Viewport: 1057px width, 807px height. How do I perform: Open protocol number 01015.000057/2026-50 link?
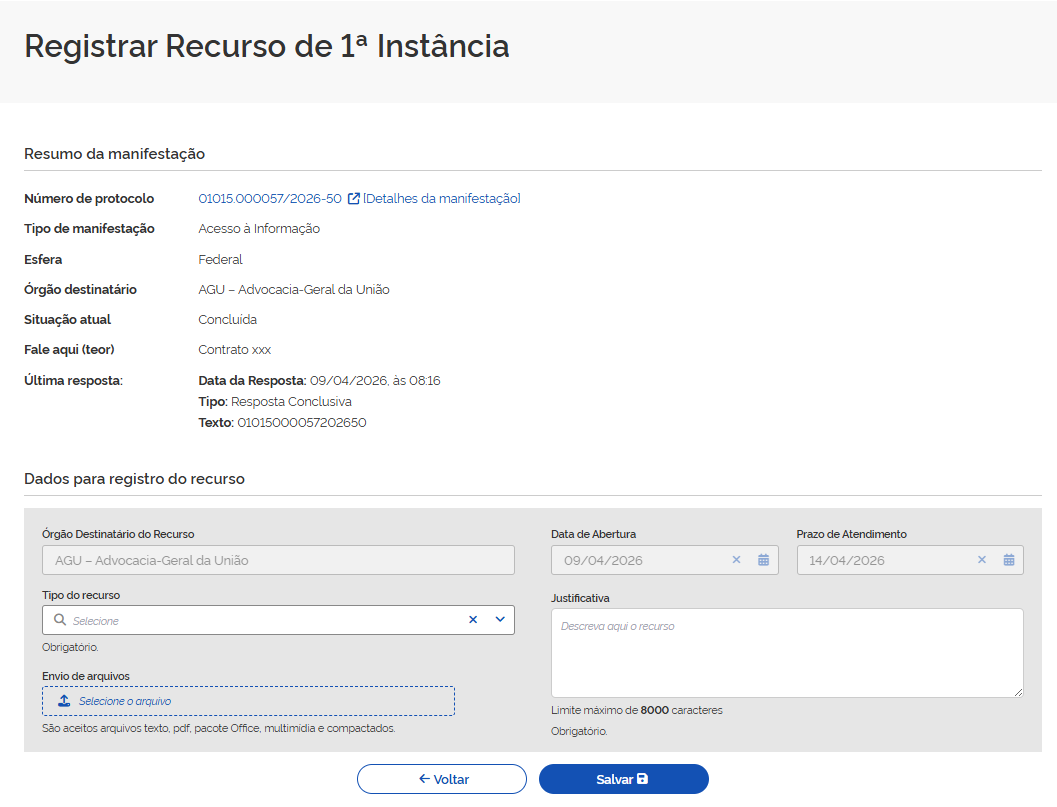point(269,199)
